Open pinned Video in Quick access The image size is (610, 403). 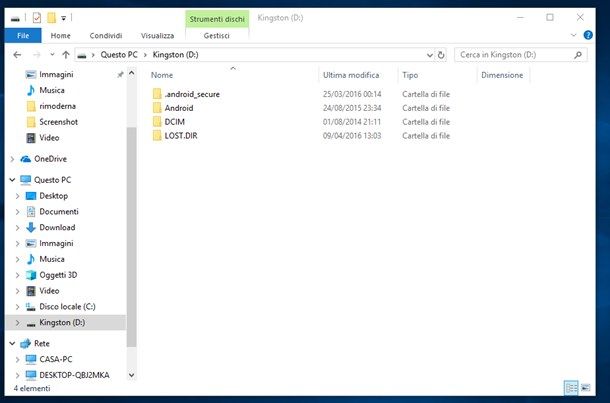click(x=49, y=138)
